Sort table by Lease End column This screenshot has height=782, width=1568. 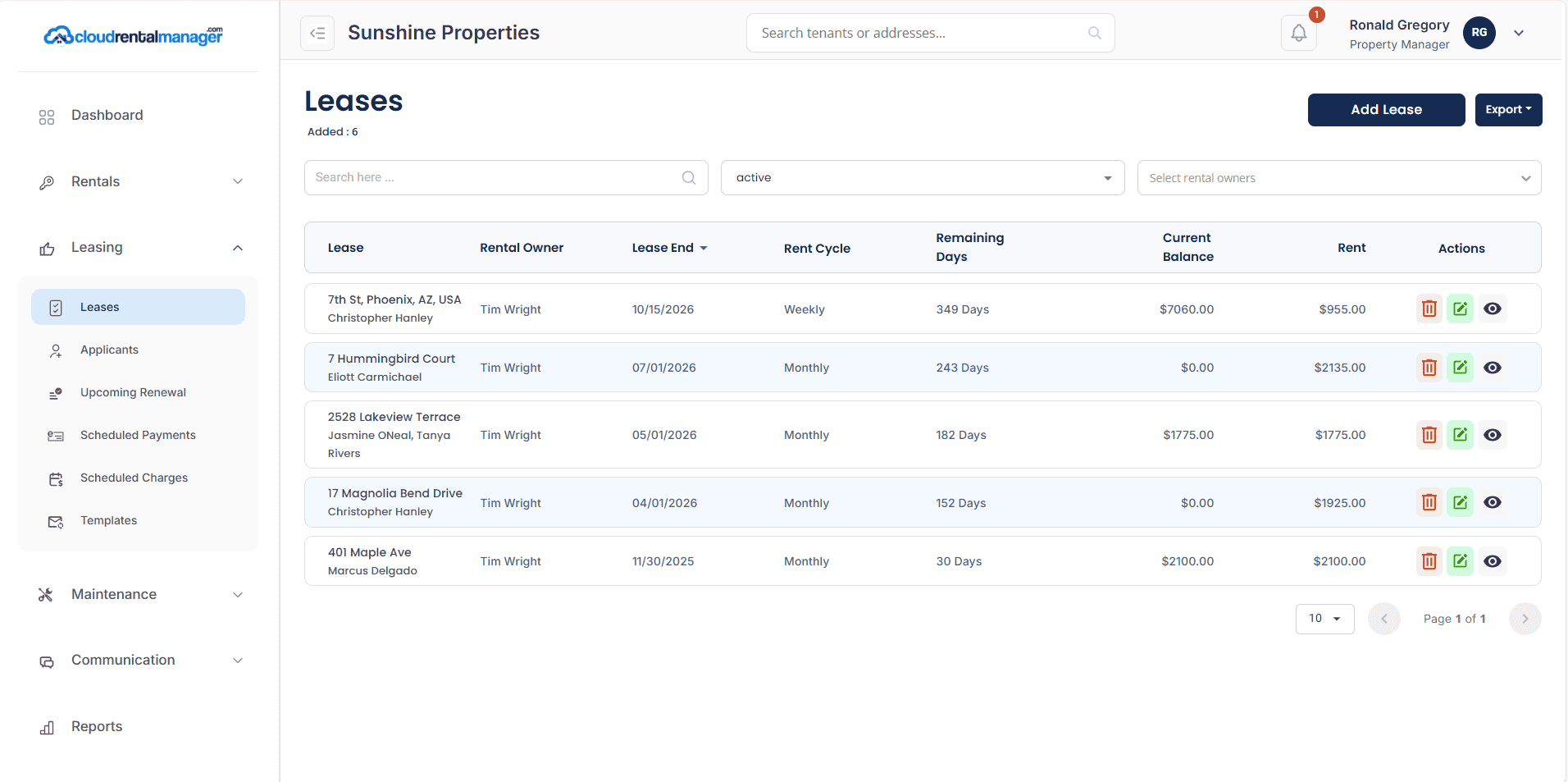point(669,248)
